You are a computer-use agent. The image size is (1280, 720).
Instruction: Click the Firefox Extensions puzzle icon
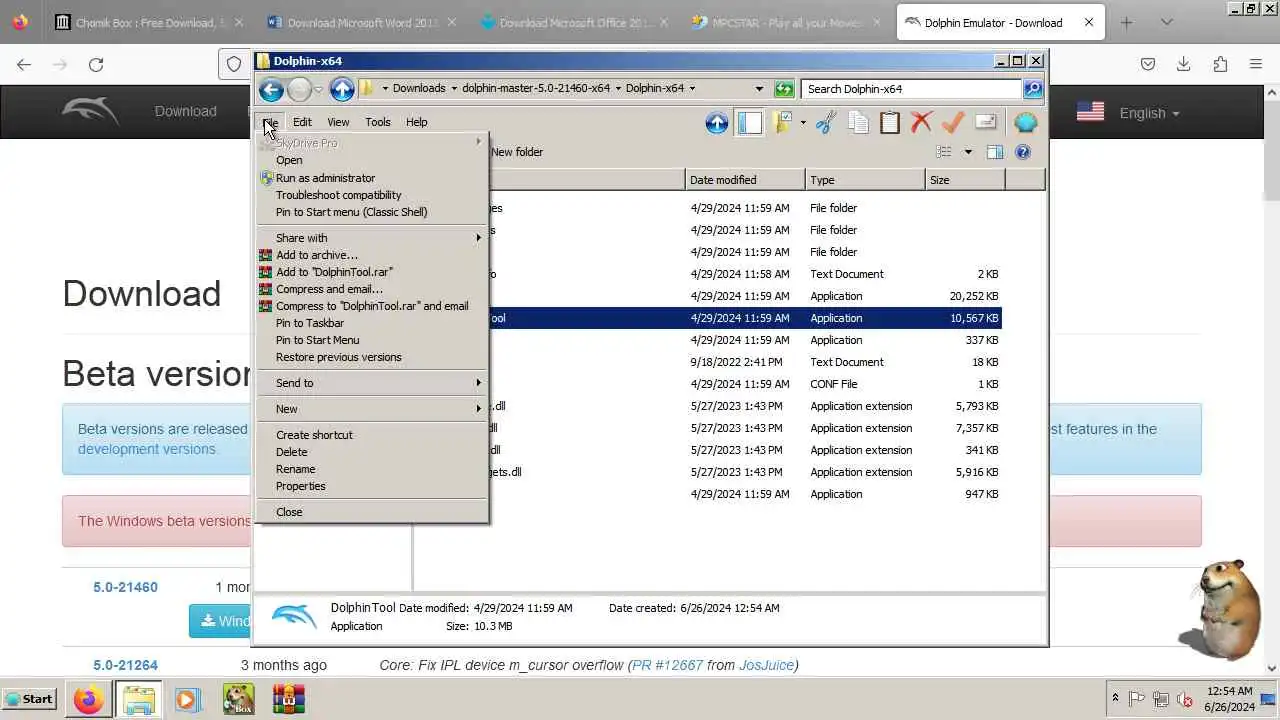[x=1220, y=64]
